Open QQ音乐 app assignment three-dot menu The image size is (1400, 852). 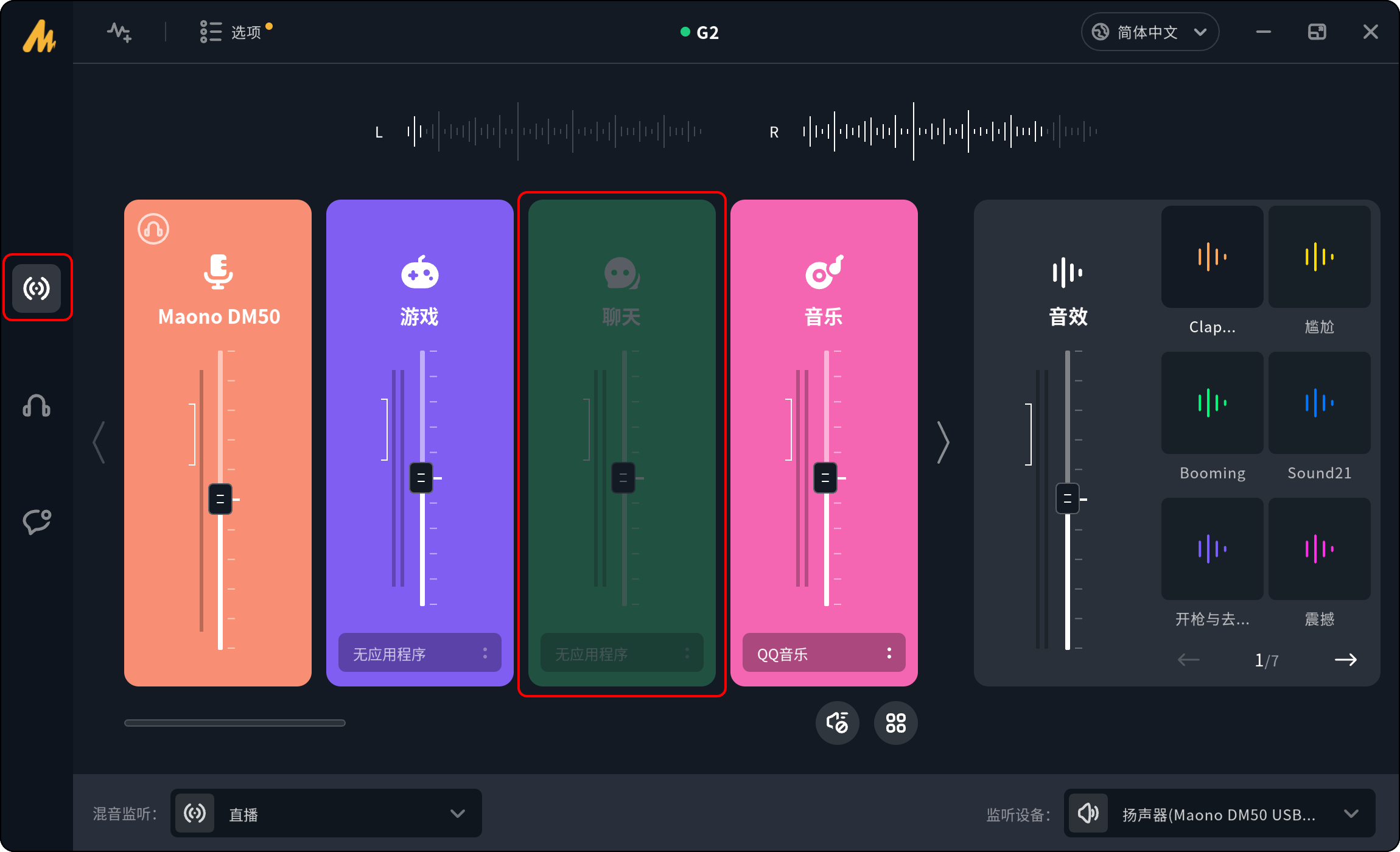[889, 653]
